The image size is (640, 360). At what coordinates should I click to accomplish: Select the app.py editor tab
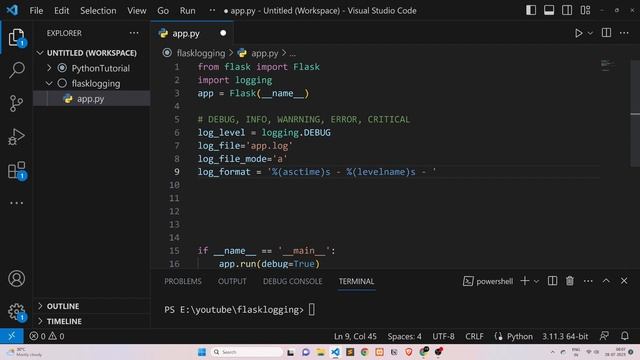click(192, 33)
